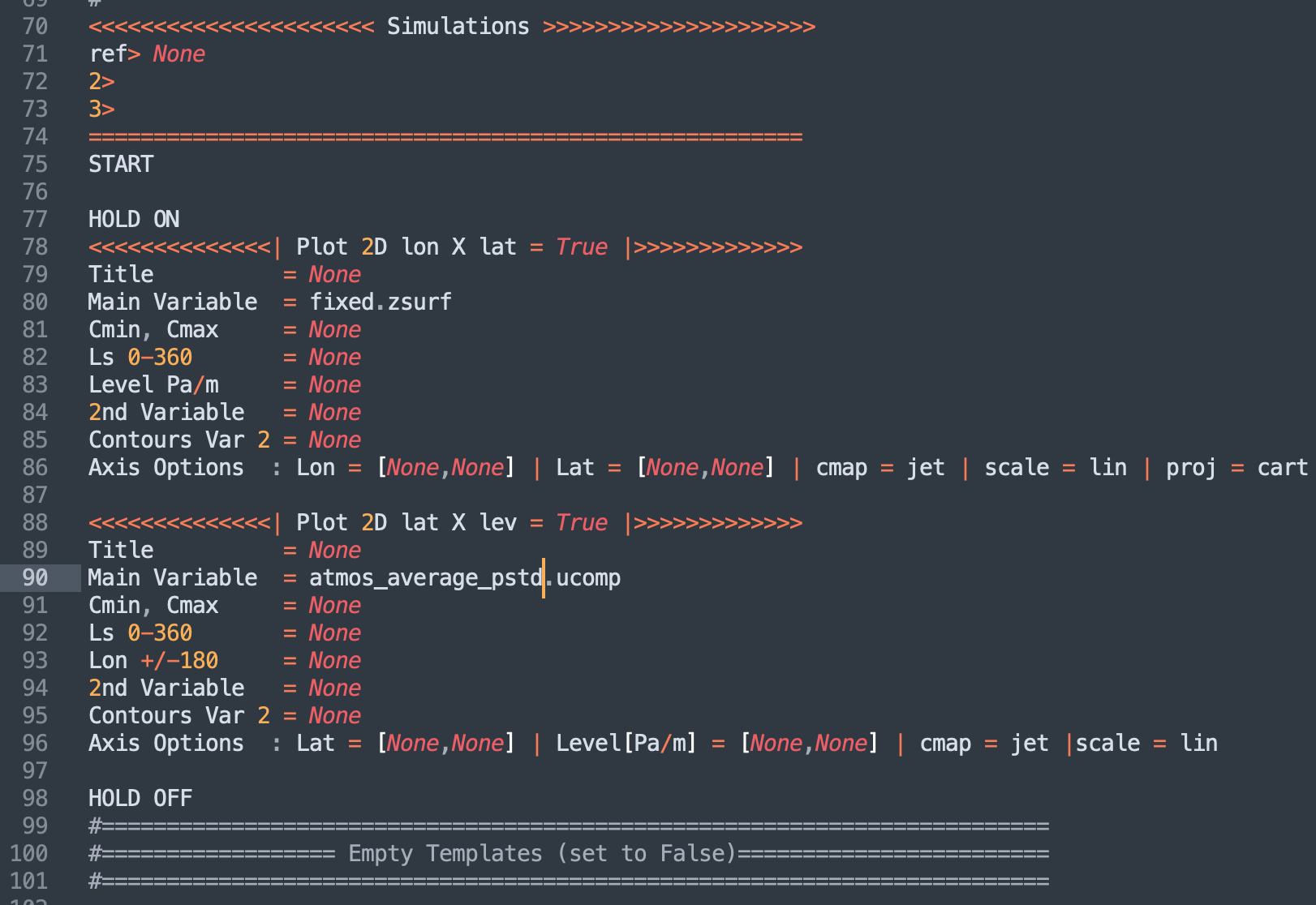Click 'None' for '2nd Variable' on line 94

pyautogui.click(x=335, y=688)
